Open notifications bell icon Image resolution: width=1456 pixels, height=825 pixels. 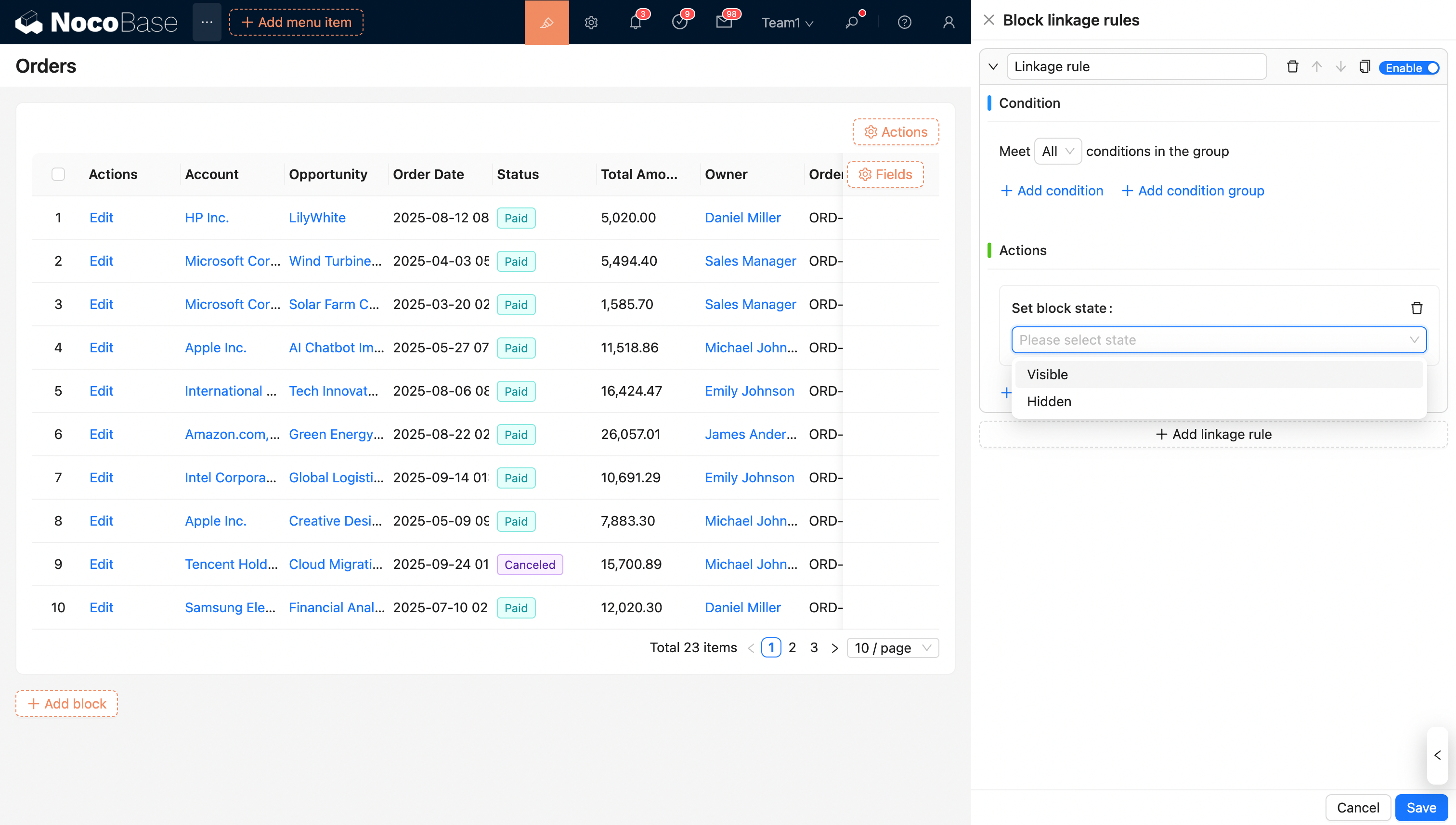point(635,23)
